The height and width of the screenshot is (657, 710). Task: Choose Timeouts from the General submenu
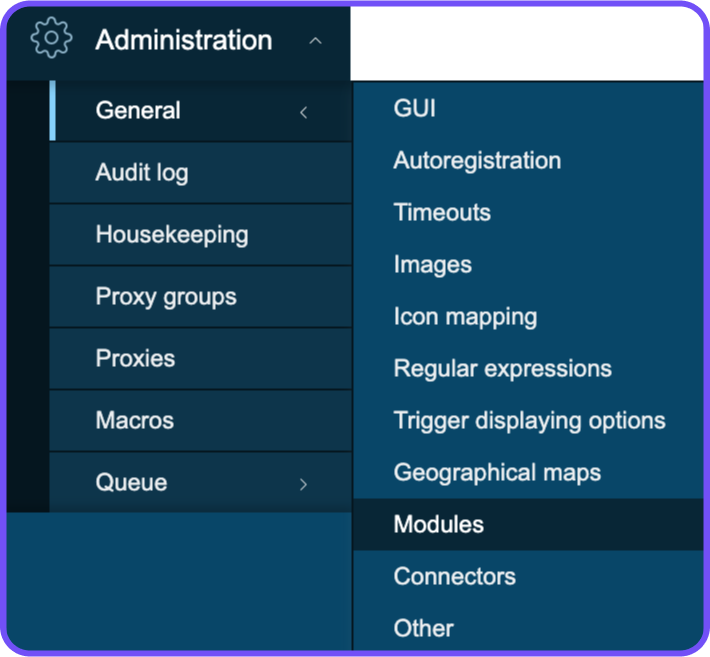pyautogui.click(x=528, y=212)
